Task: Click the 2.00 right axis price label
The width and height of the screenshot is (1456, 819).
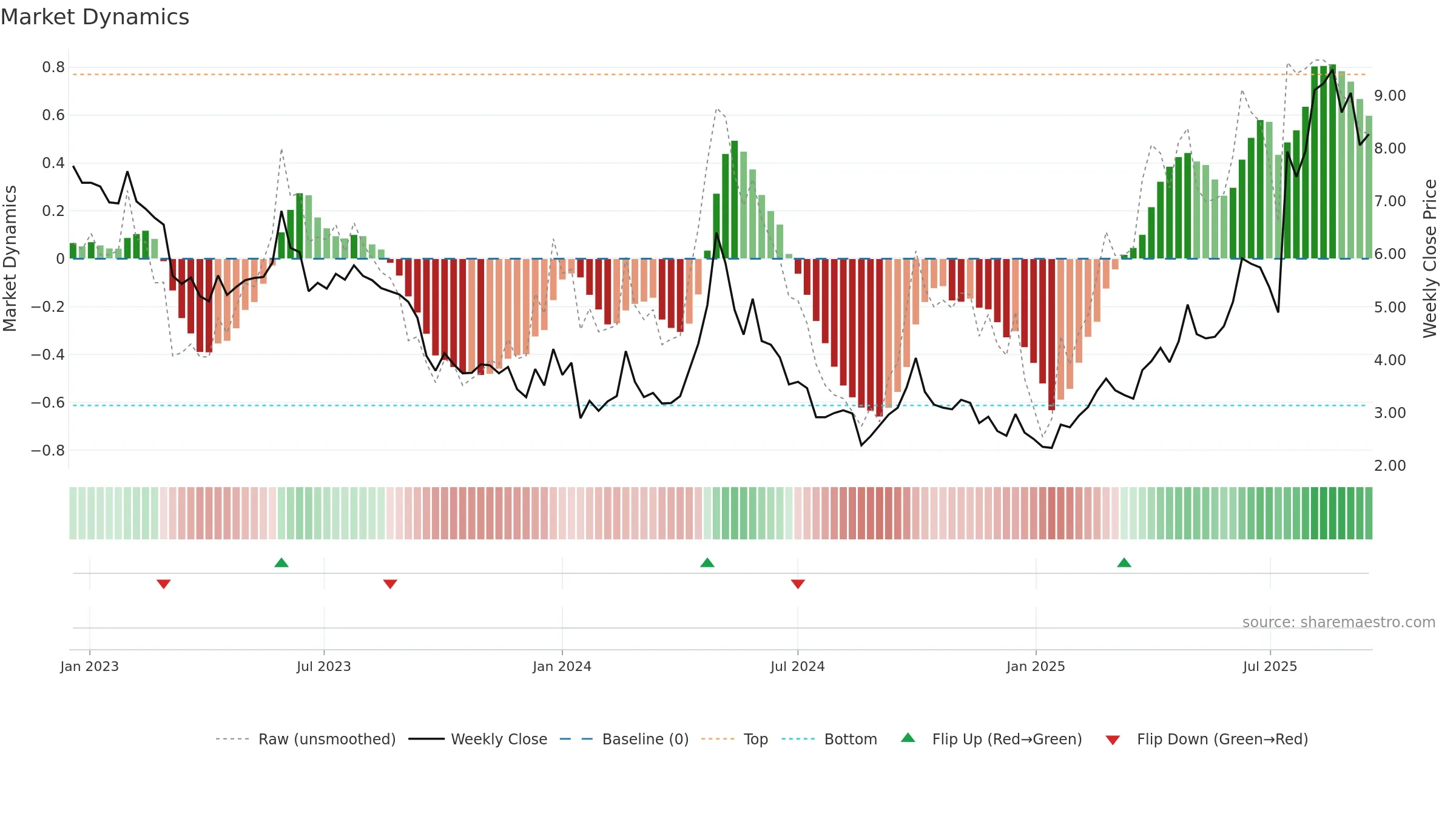Action: click(1390, 466)
